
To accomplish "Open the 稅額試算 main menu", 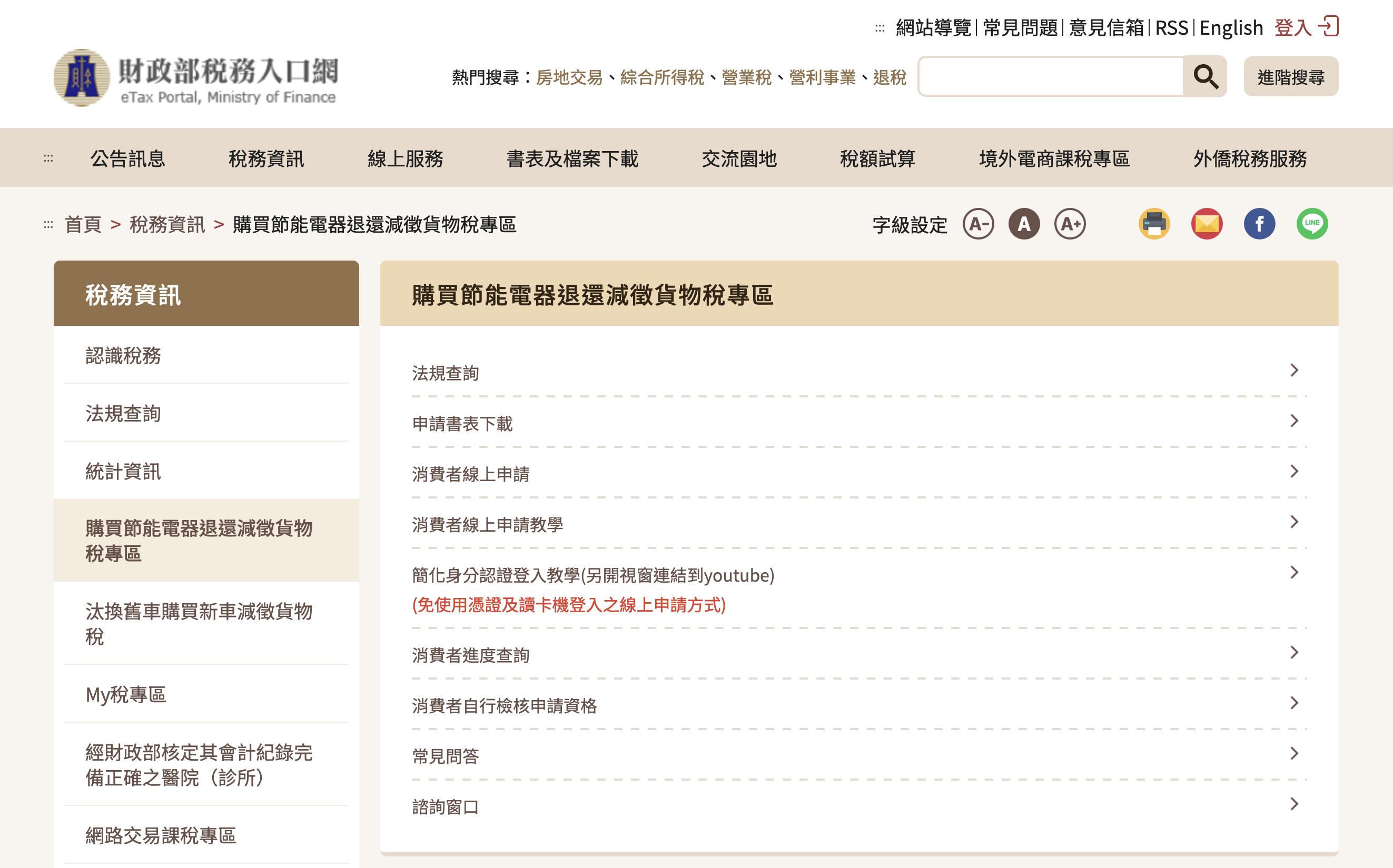I will click(x=877, y=158).
